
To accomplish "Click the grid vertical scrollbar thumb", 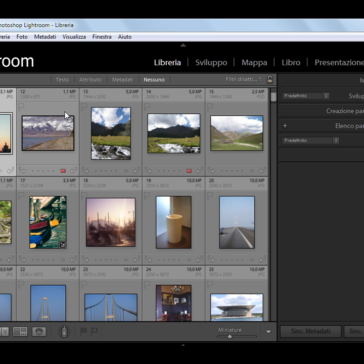I will point(274,97).
